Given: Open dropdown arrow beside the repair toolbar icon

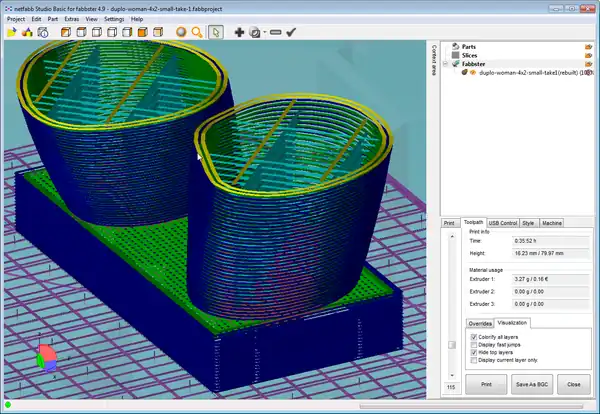Looking at the screenshot, I should [265, 32].
